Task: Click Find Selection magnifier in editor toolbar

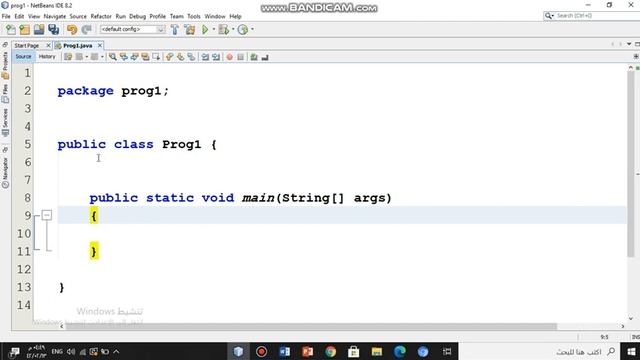Action: point(113,57)
